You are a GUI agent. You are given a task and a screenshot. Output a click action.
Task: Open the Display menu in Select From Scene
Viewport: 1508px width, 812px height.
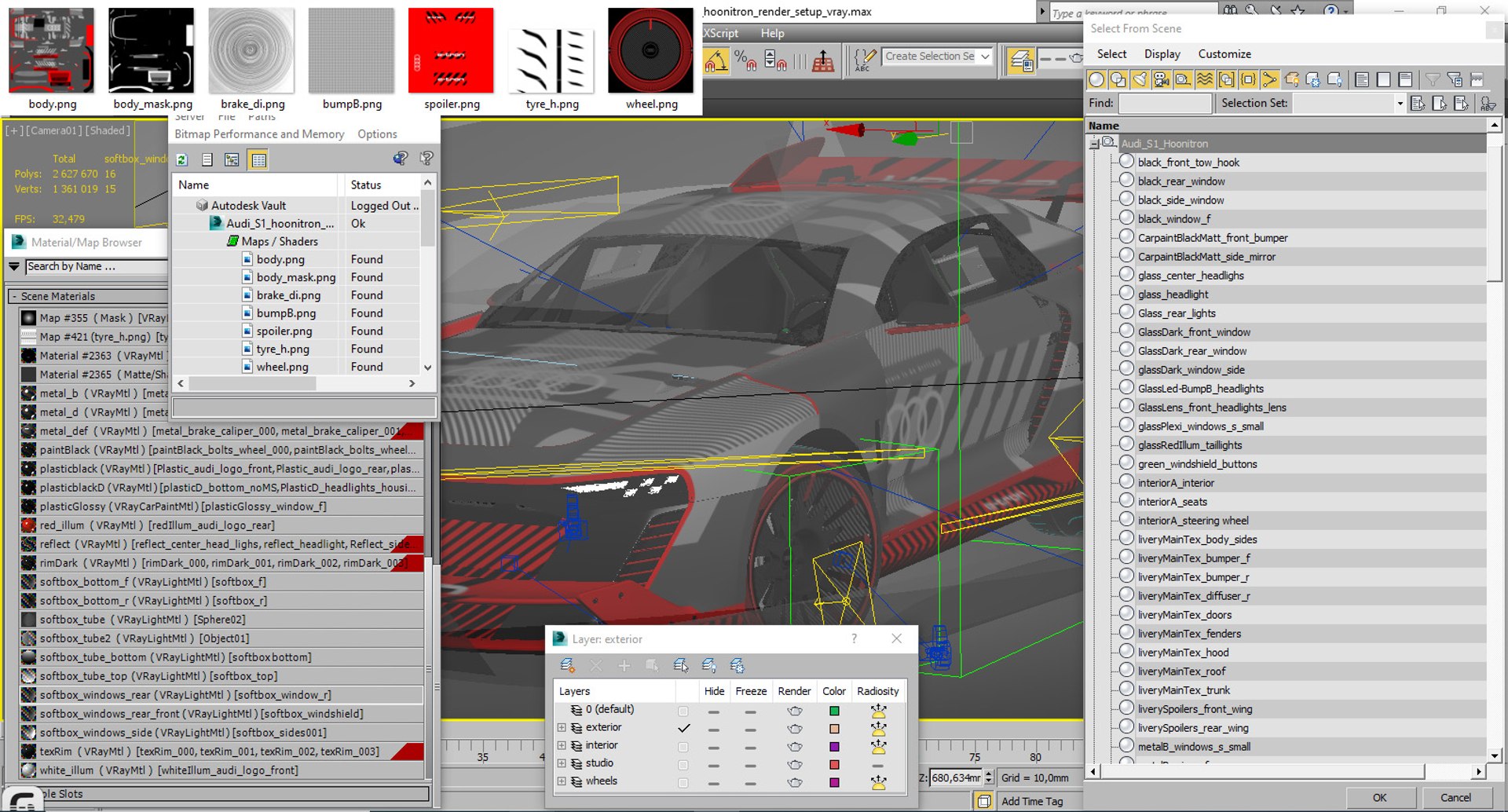click(x=1162, y=54)
